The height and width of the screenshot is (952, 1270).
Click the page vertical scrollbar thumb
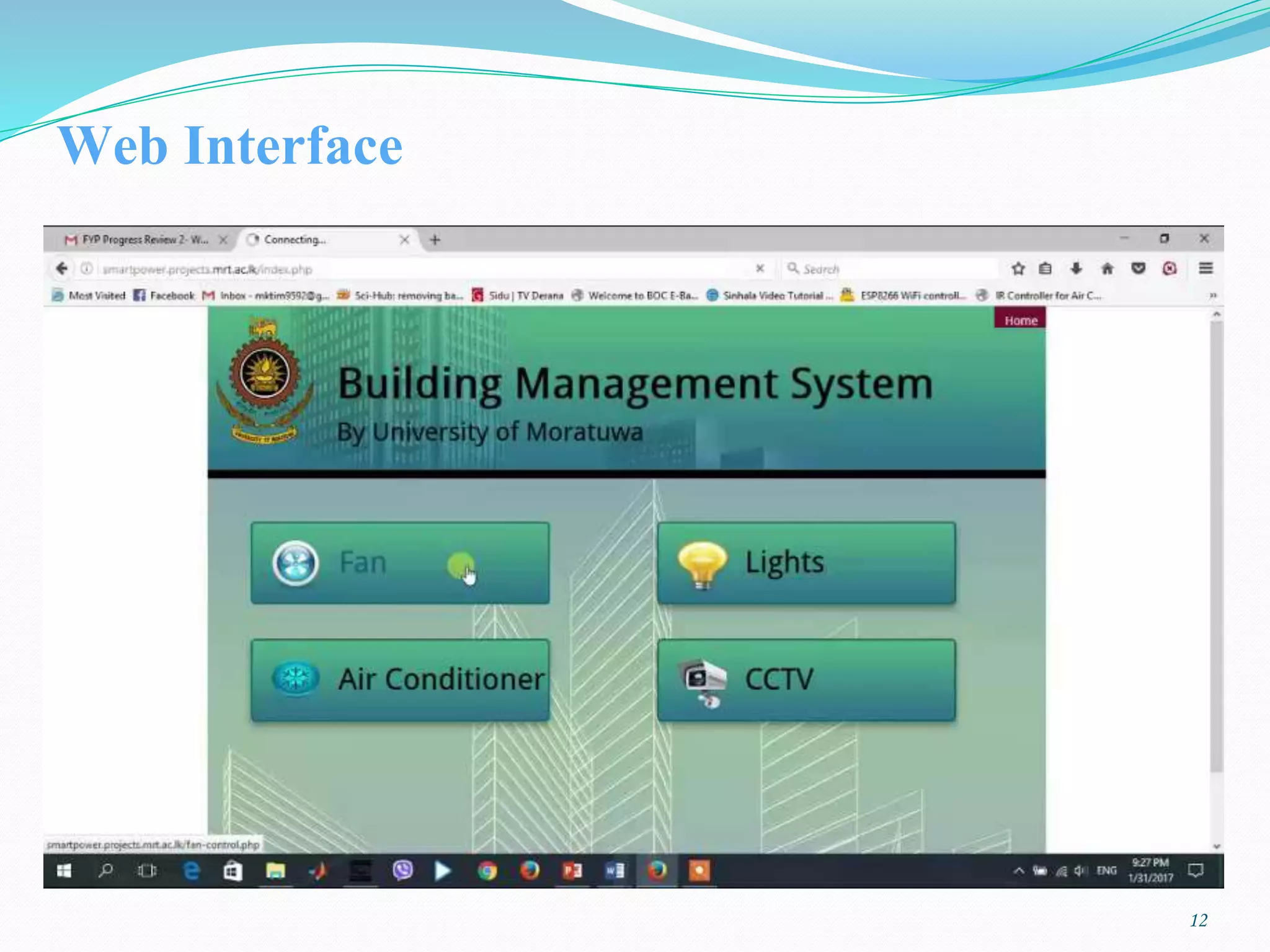tap(1216, 545)
